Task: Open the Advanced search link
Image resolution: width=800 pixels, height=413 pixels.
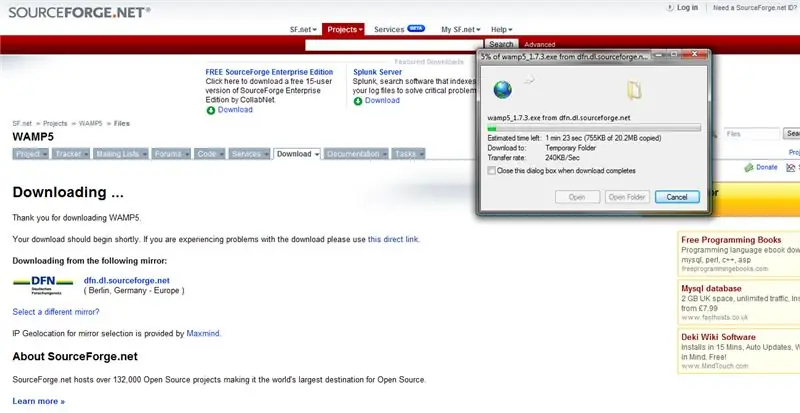Action: coord(539,45)
